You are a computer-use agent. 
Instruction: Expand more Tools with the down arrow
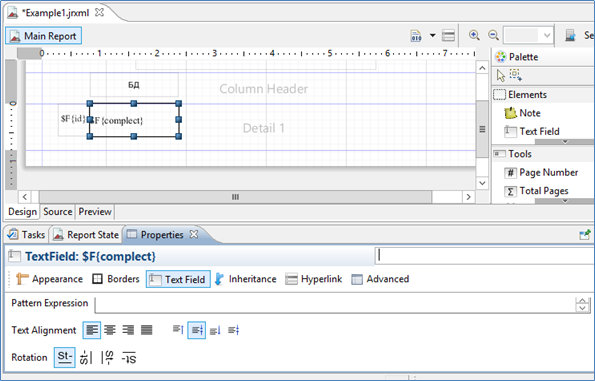point(565,201)
